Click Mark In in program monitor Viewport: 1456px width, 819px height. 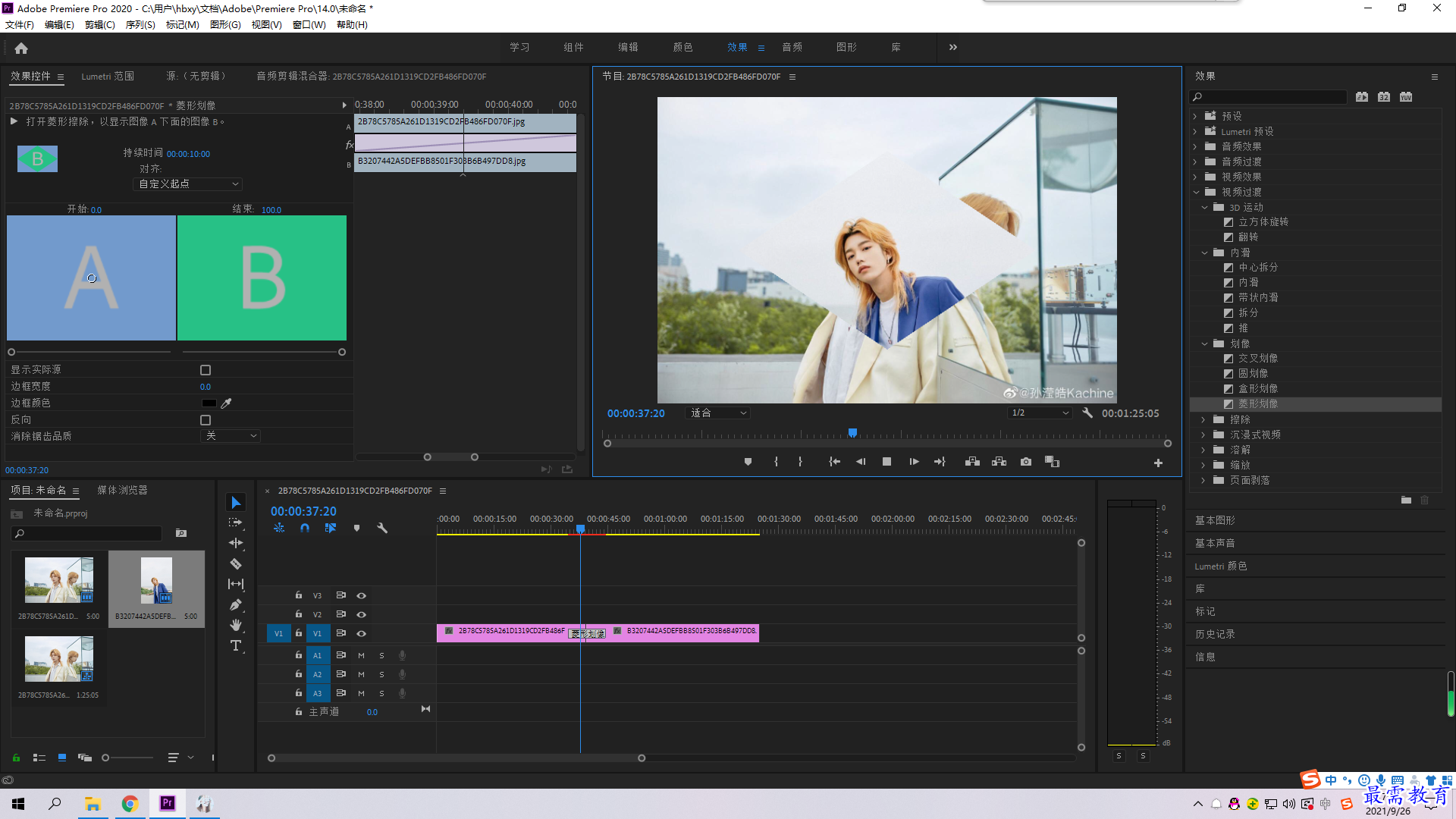pos(776,462)
